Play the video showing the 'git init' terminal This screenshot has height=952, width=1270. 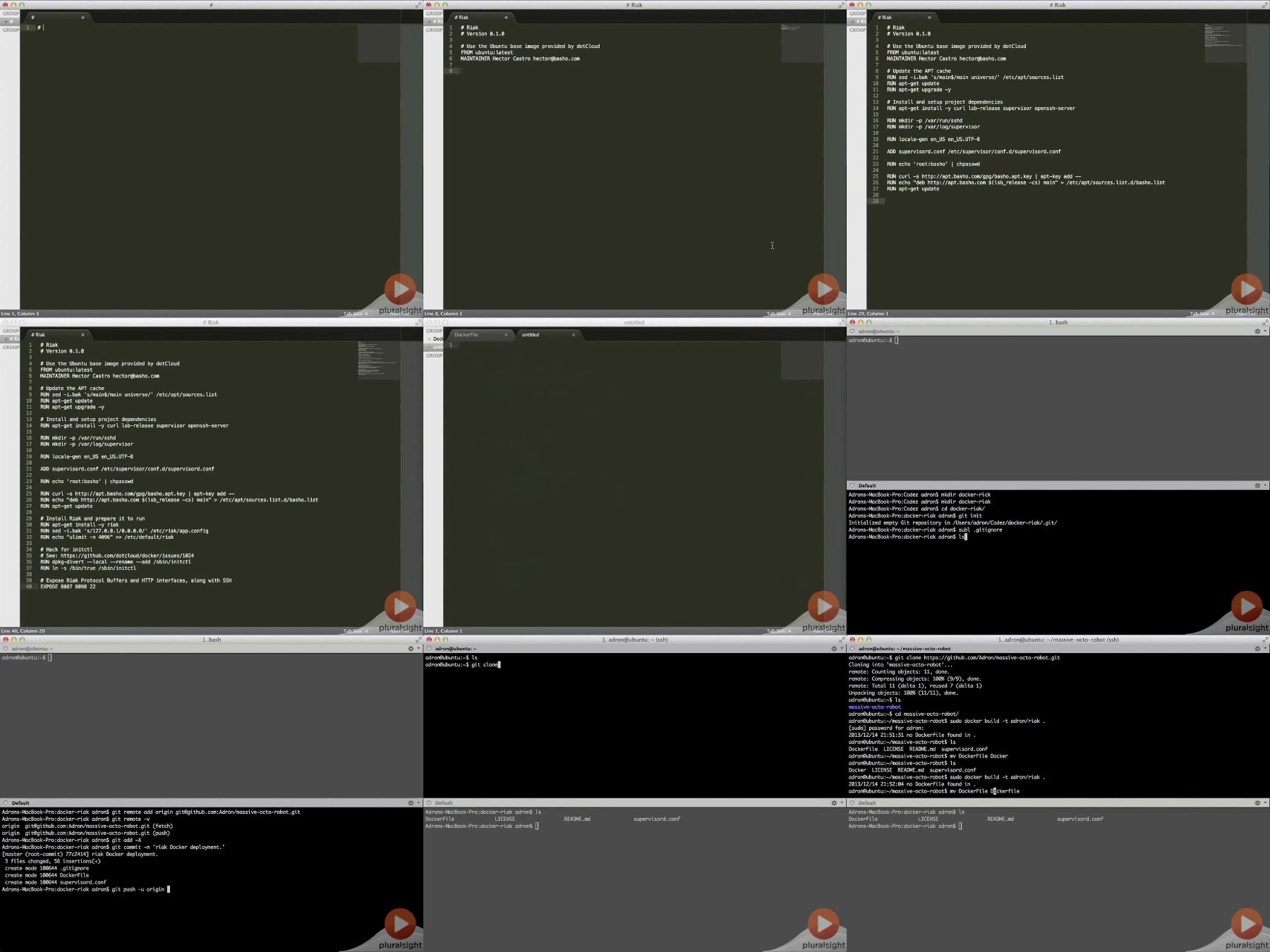point(1247,606)
